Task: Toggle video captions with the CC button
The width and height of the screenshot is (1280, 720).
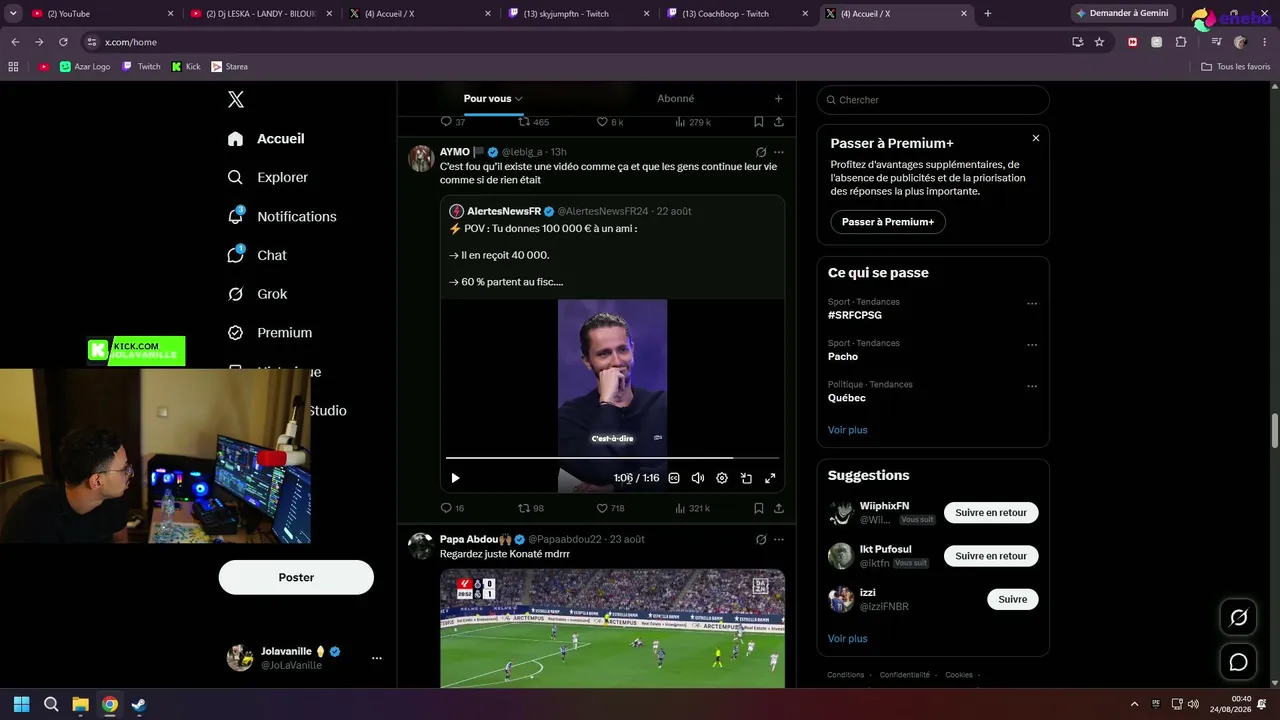Action: (674, 478)
